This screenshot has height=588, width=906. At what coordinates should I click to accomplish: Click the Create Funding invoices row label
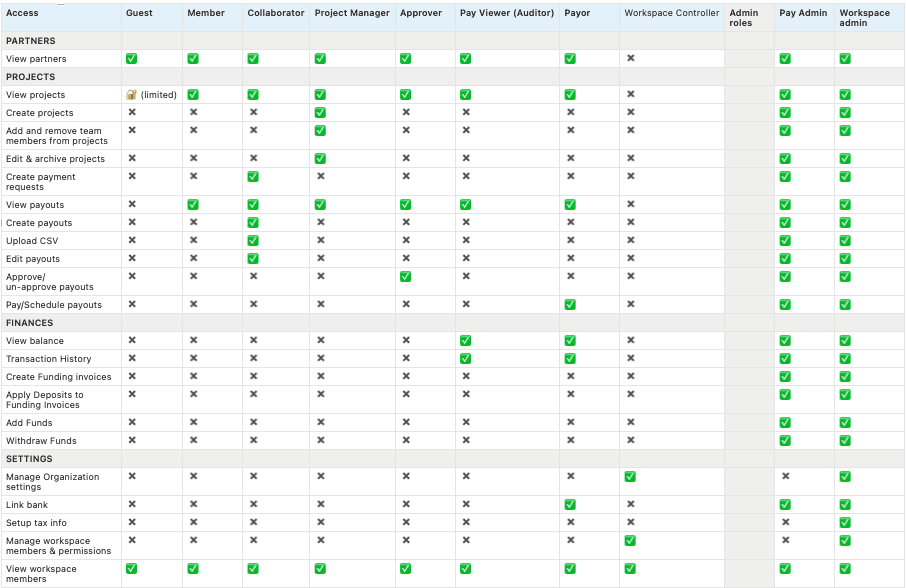point(58,377)
